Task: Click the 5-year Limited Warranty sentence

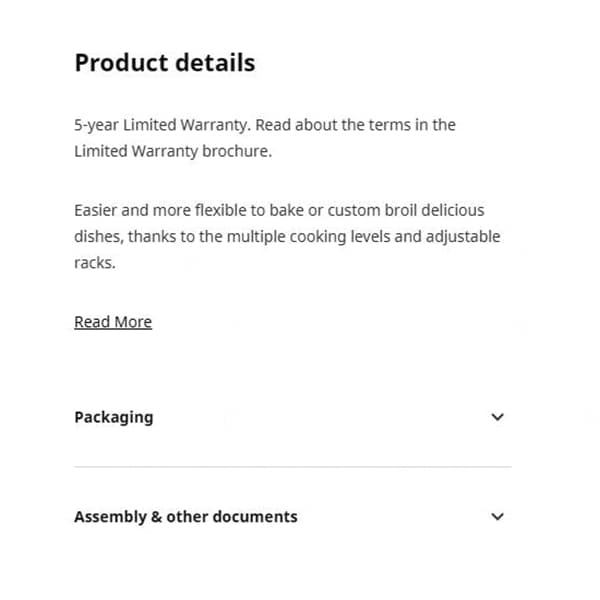Action: coord(162,125)
